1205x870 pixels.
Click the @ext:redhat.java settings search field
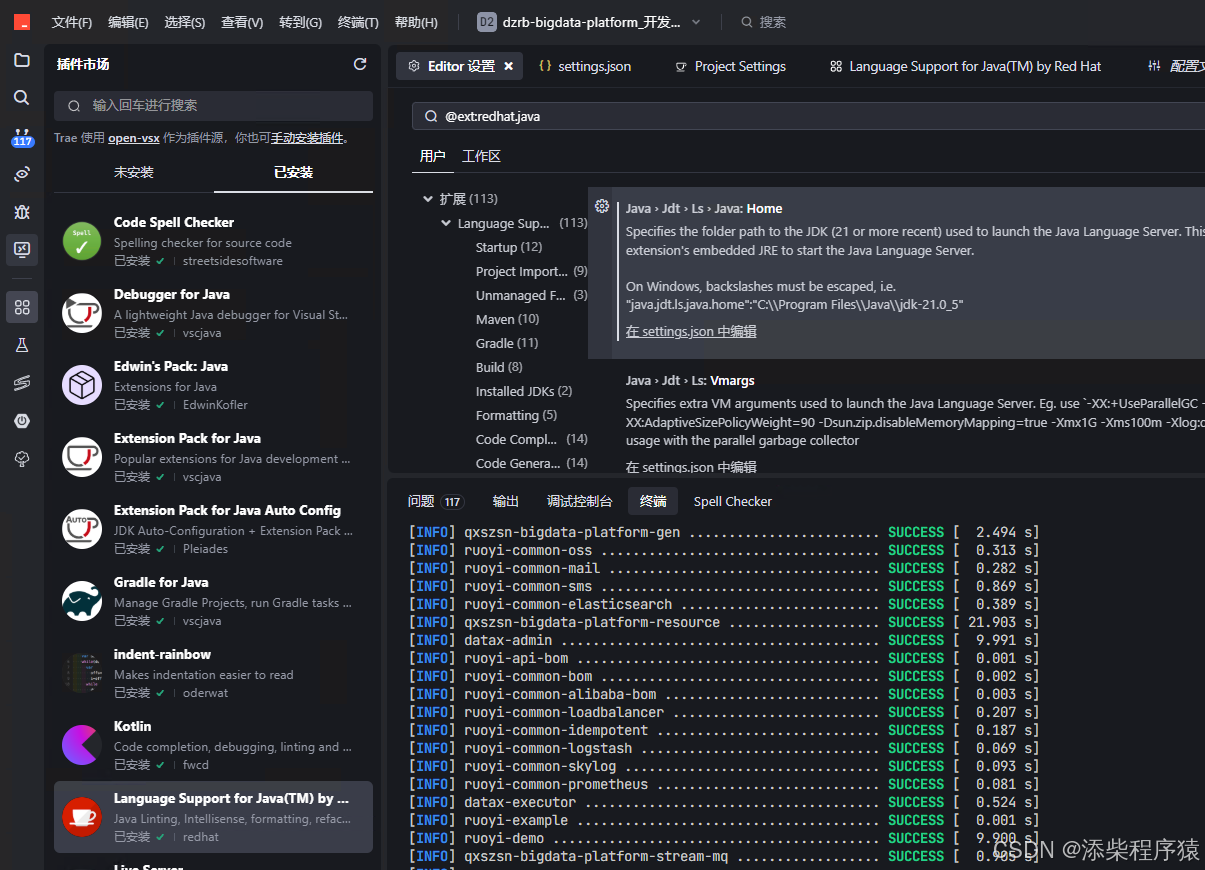tap(808, 116)
